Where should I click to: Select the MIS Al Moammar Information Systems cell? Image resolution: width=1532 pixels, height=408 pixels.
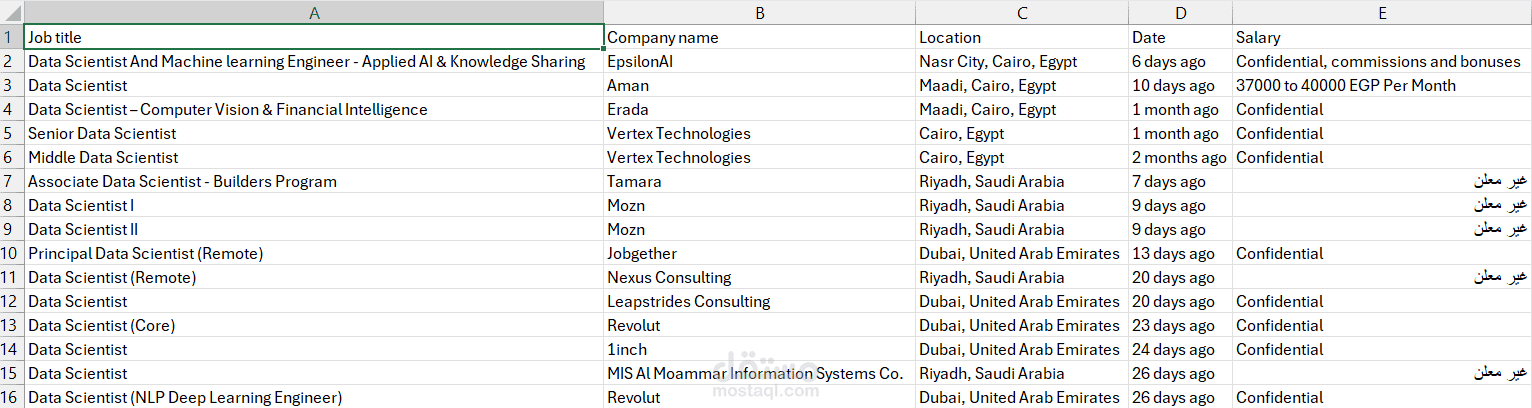click(x=760, y=373)
